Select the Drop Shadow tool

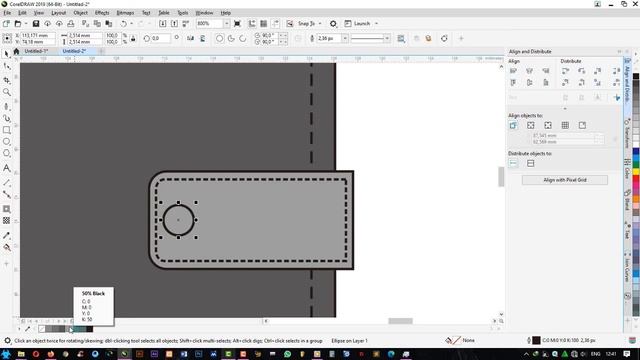coord(7,209)
